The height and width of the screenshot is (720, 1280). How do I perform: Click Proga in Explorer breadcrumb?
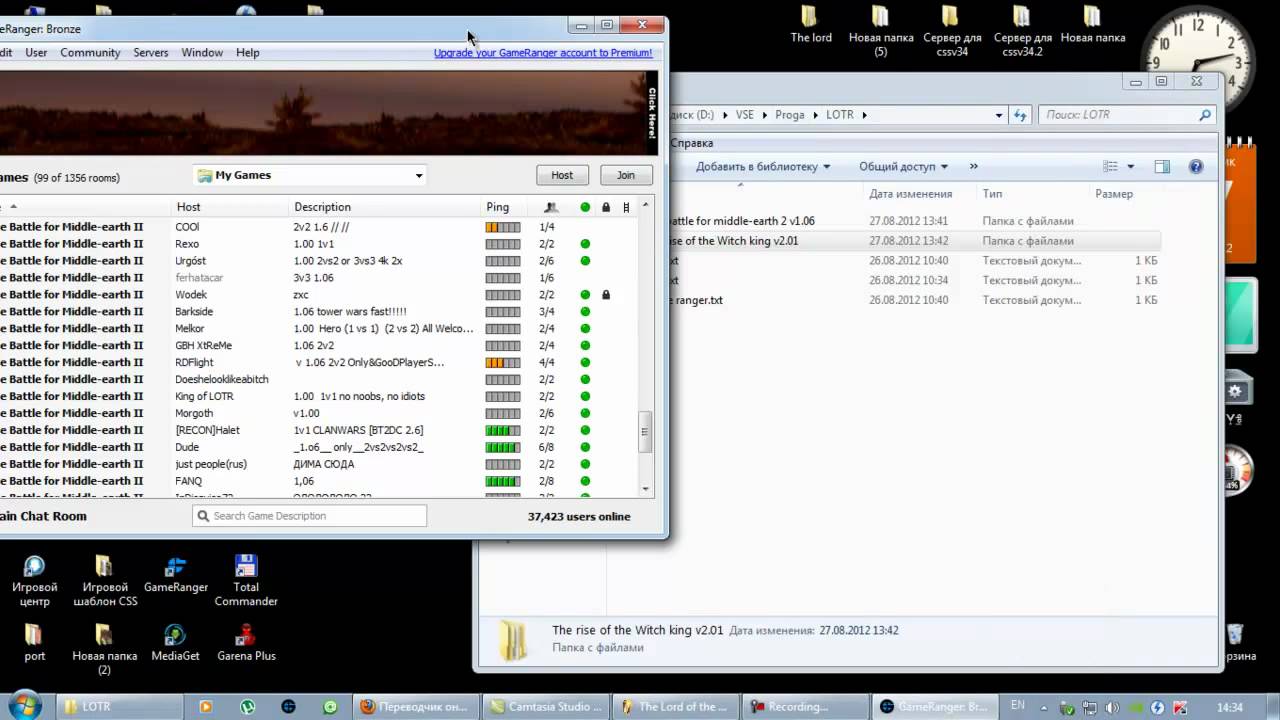click(x=789, y=115)
